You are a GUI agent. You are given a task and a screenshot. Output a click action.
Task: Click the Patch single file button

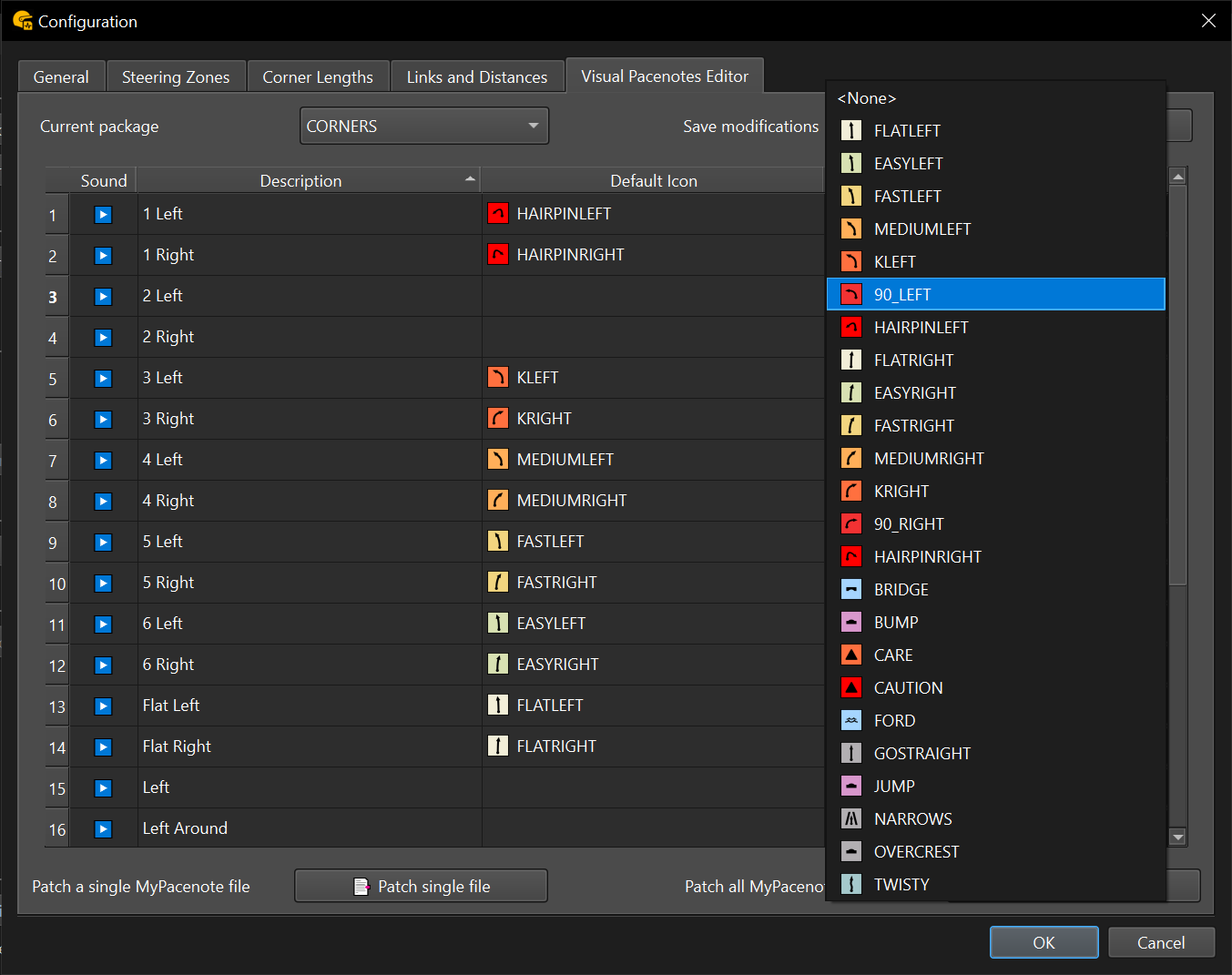421,887
